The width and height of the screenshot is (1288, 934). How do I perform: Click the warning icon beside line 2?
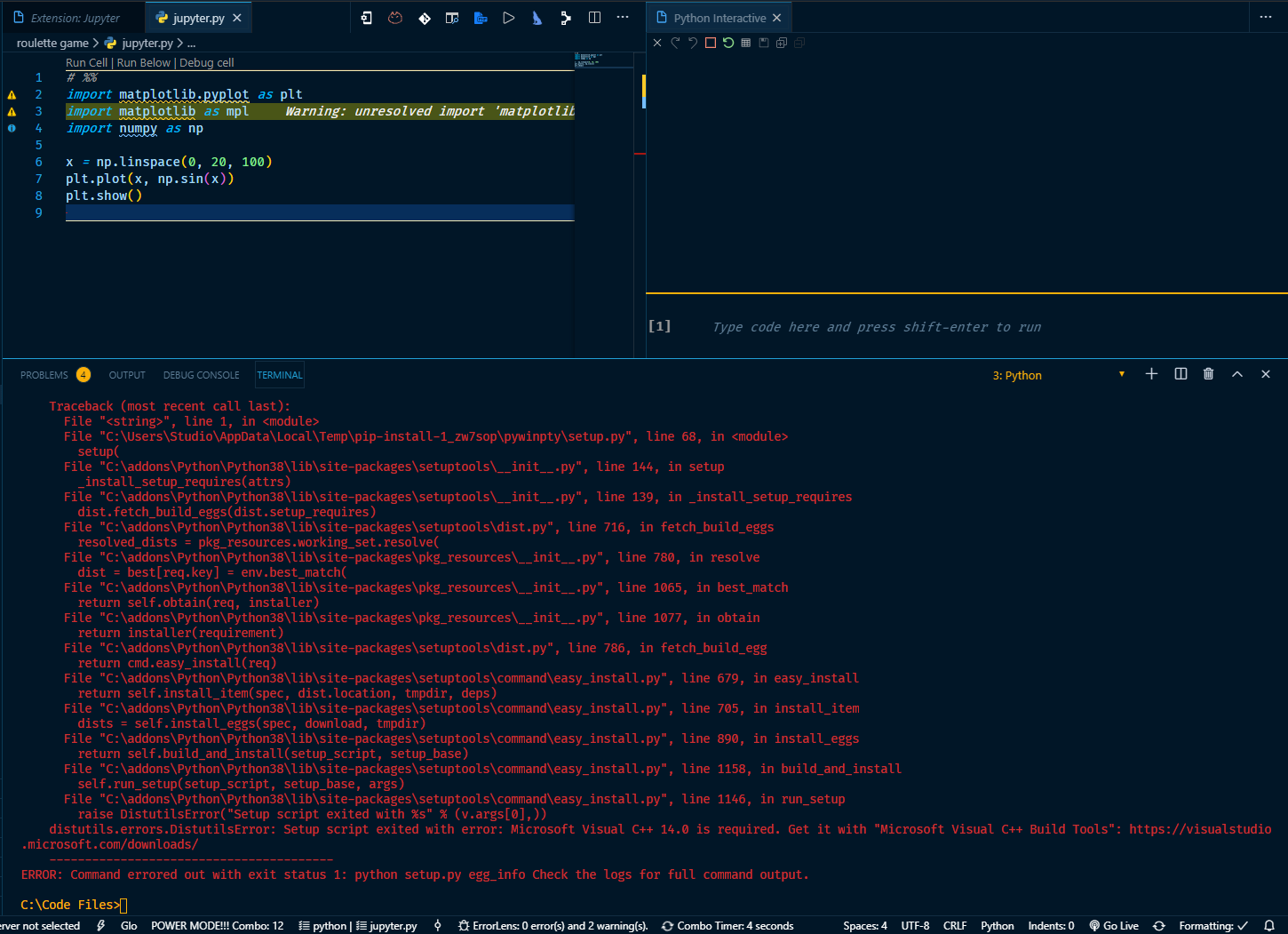coord(12,94)
